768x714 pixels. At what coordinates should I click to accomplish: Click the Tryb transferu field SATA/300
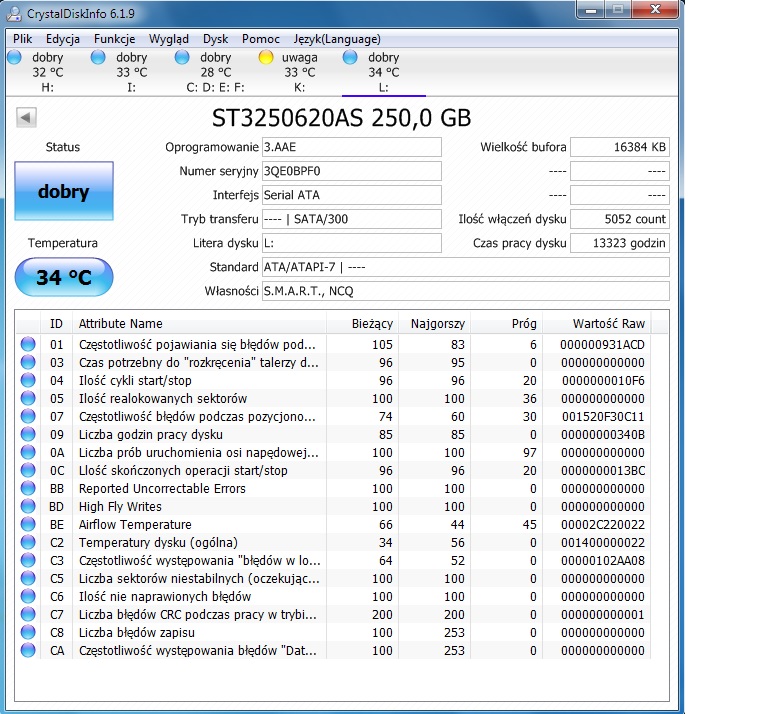[x=352, y=219]
